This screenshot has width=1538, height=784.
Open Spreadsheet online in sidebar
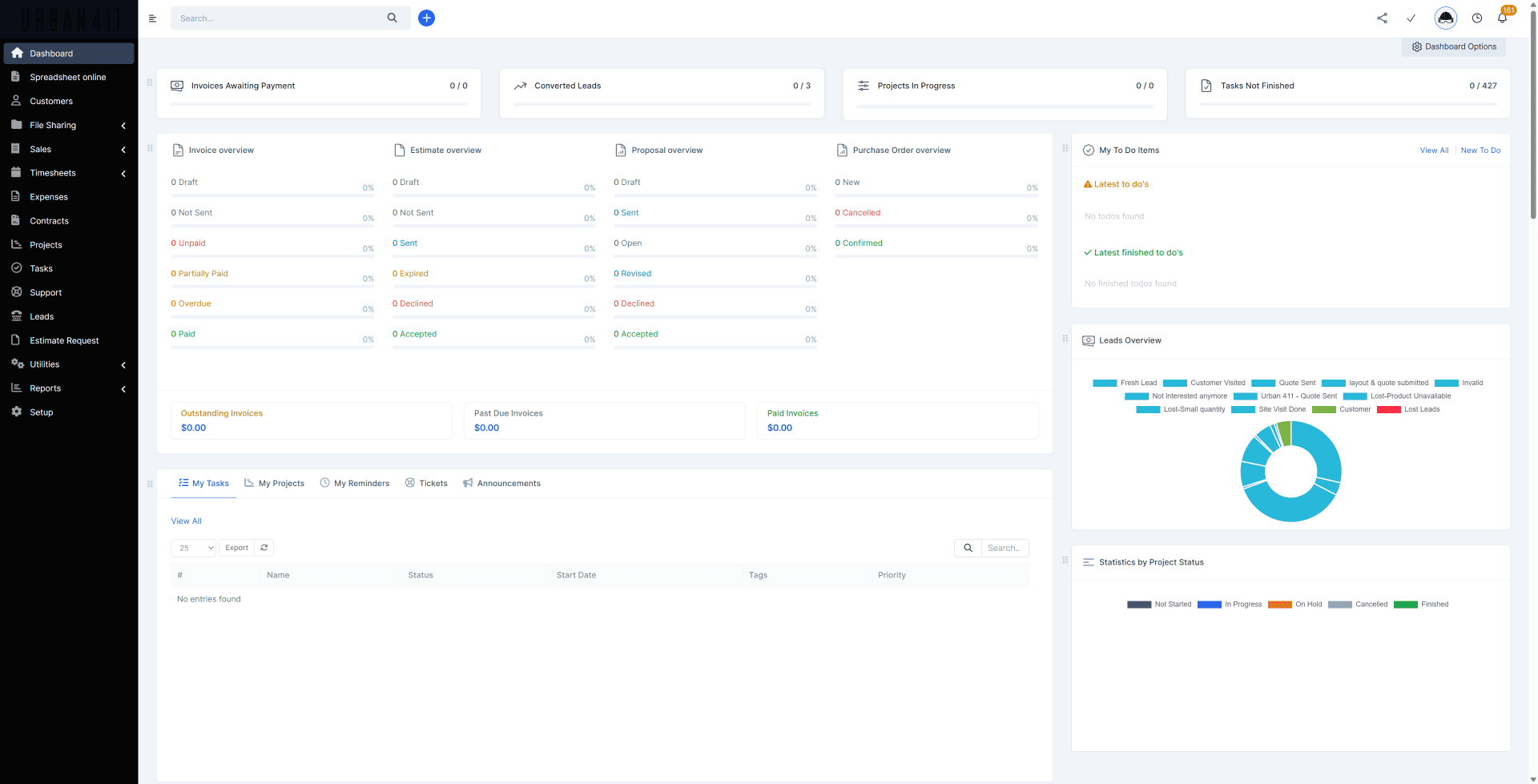point(68,77)
